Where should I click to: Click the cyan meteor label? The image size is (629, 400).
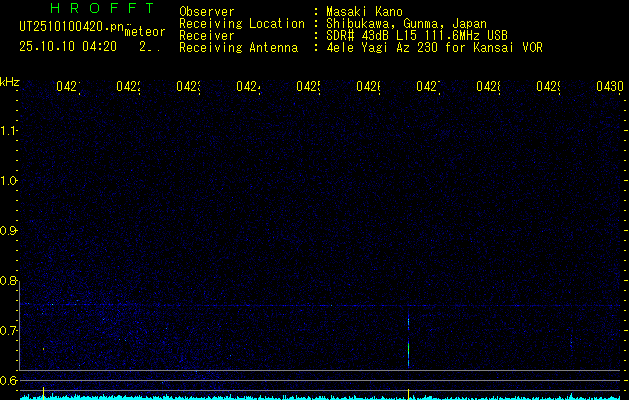(144, 31)
